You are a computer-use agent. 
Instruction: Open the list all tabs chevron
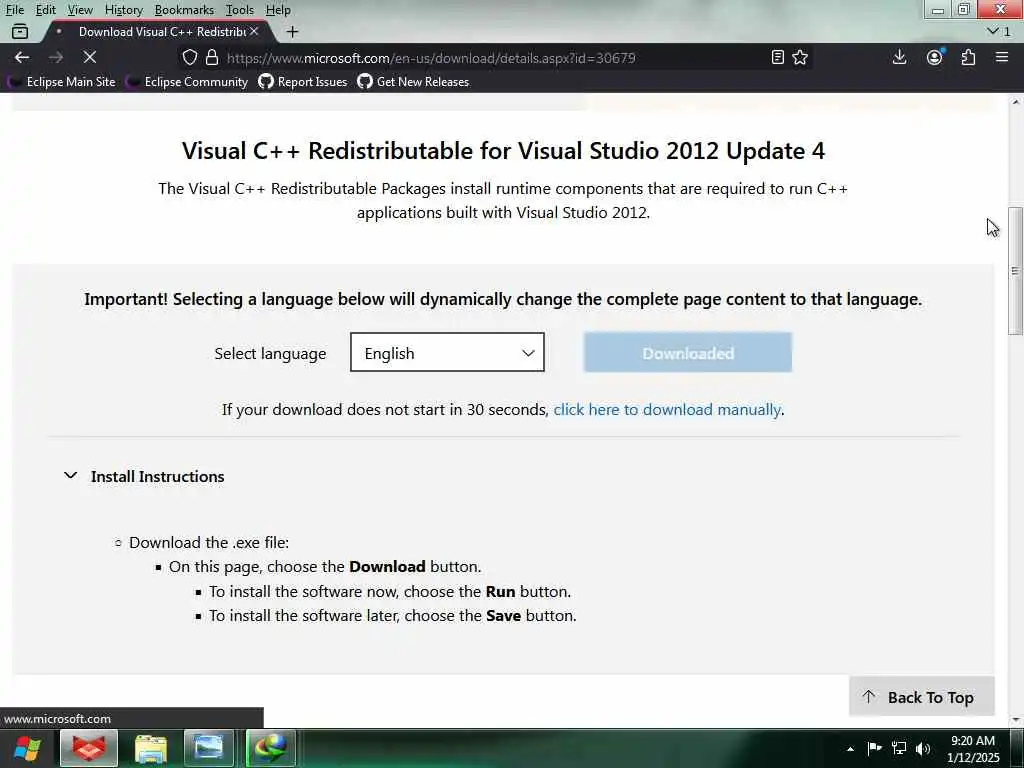[x=999, y=31]
